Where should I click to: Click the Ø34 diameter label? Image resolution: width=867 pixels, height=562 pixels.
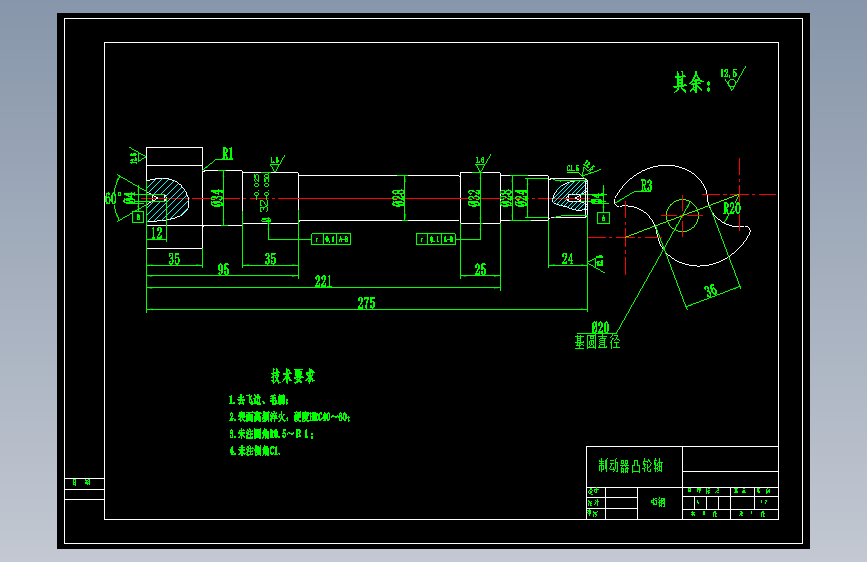pyautogui.click(x=217, y=198)
